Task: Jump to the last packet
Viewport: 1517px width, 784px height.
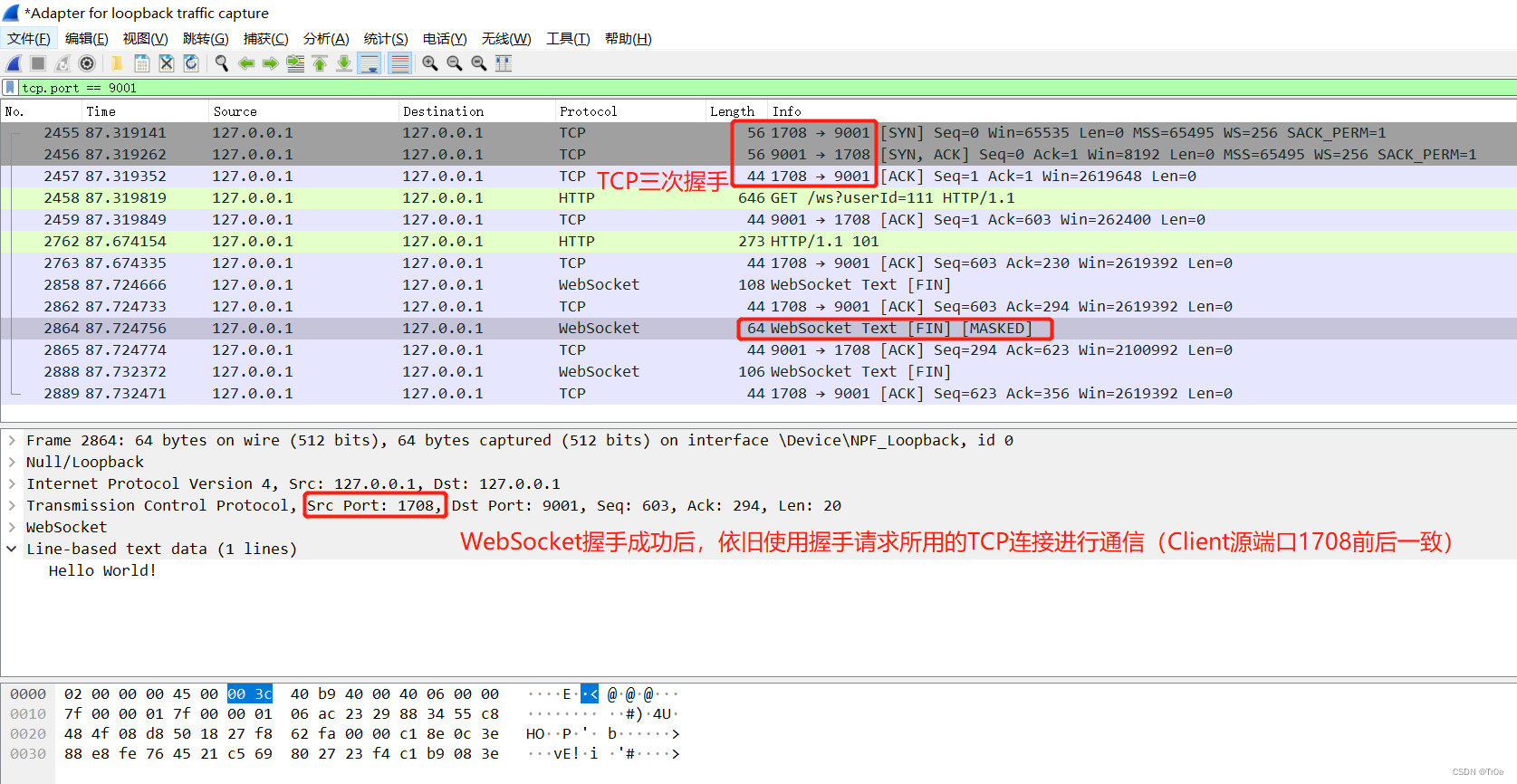Action: pos(344,63)
